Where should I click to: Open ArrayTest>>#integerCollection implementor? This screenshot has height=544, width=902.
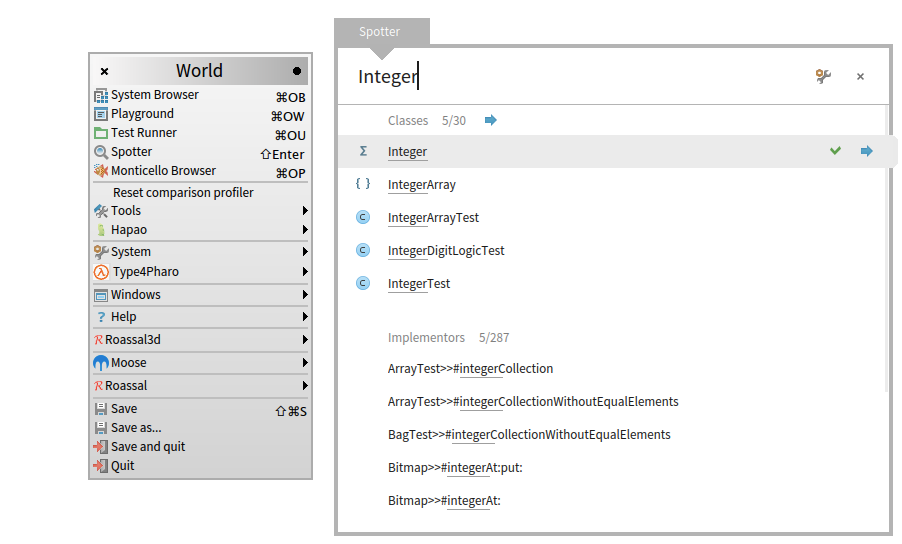(470, 369)
